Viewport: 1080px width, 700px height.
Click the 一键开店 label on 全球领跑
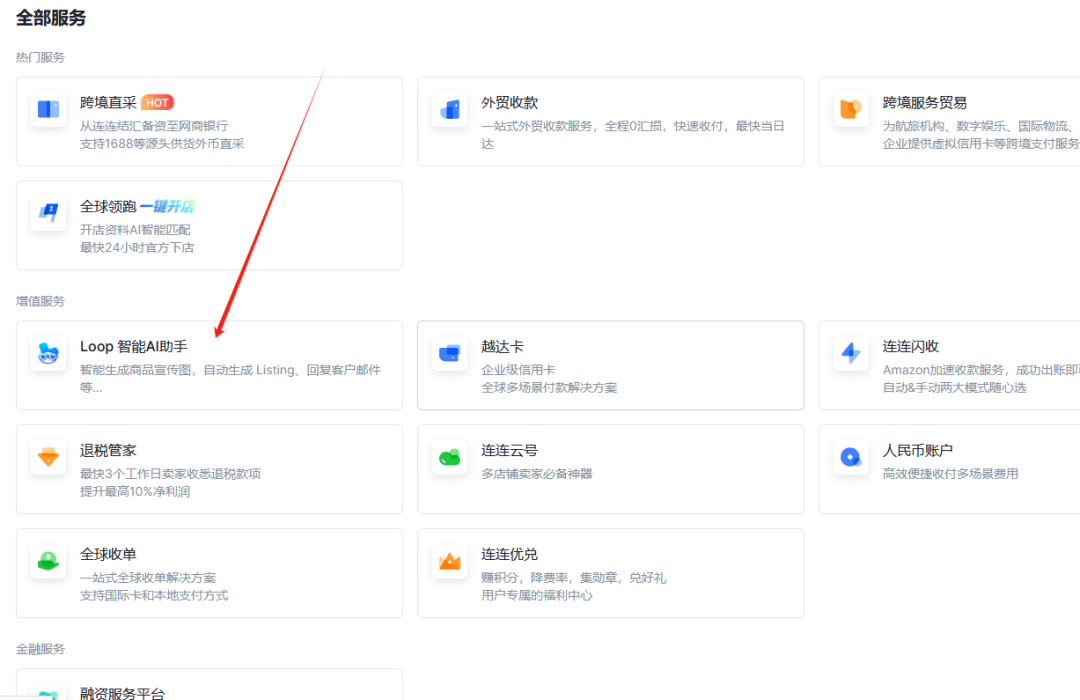click(x=167, y=206)
